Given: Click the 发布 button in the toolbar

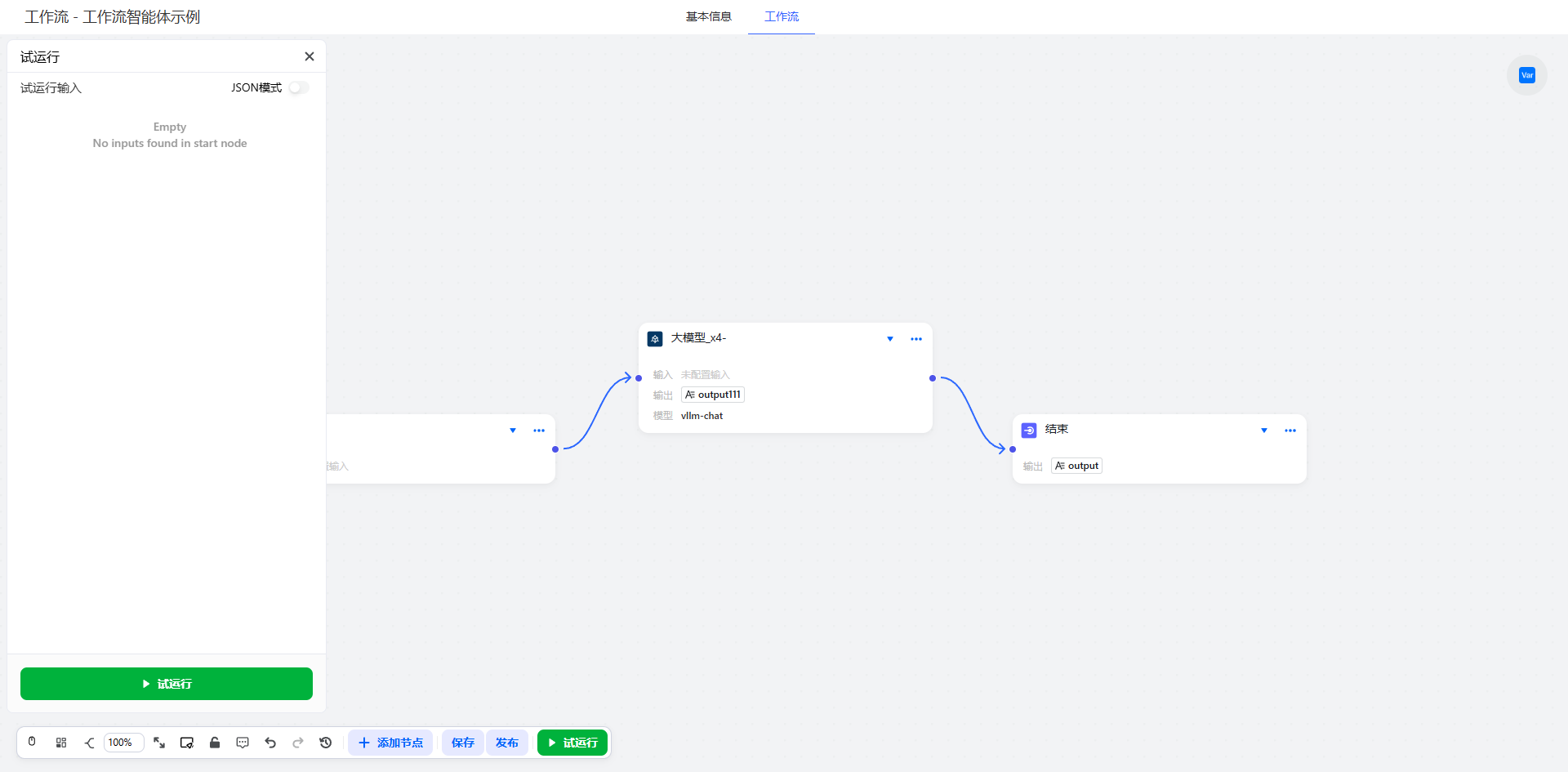Looking at the screenshot, I should [x=507, y=743].
